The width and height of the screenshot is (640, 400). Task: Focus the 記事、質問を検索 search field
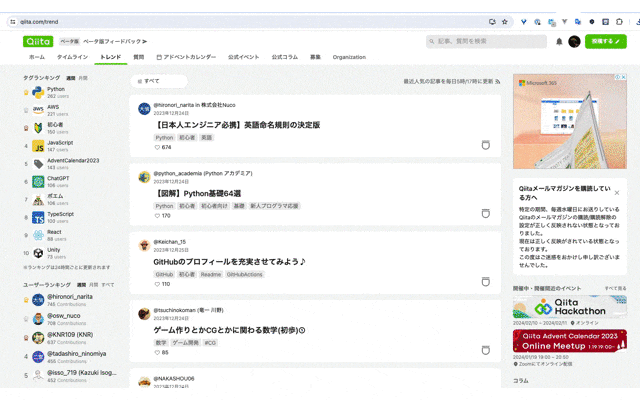click(486, 41)
